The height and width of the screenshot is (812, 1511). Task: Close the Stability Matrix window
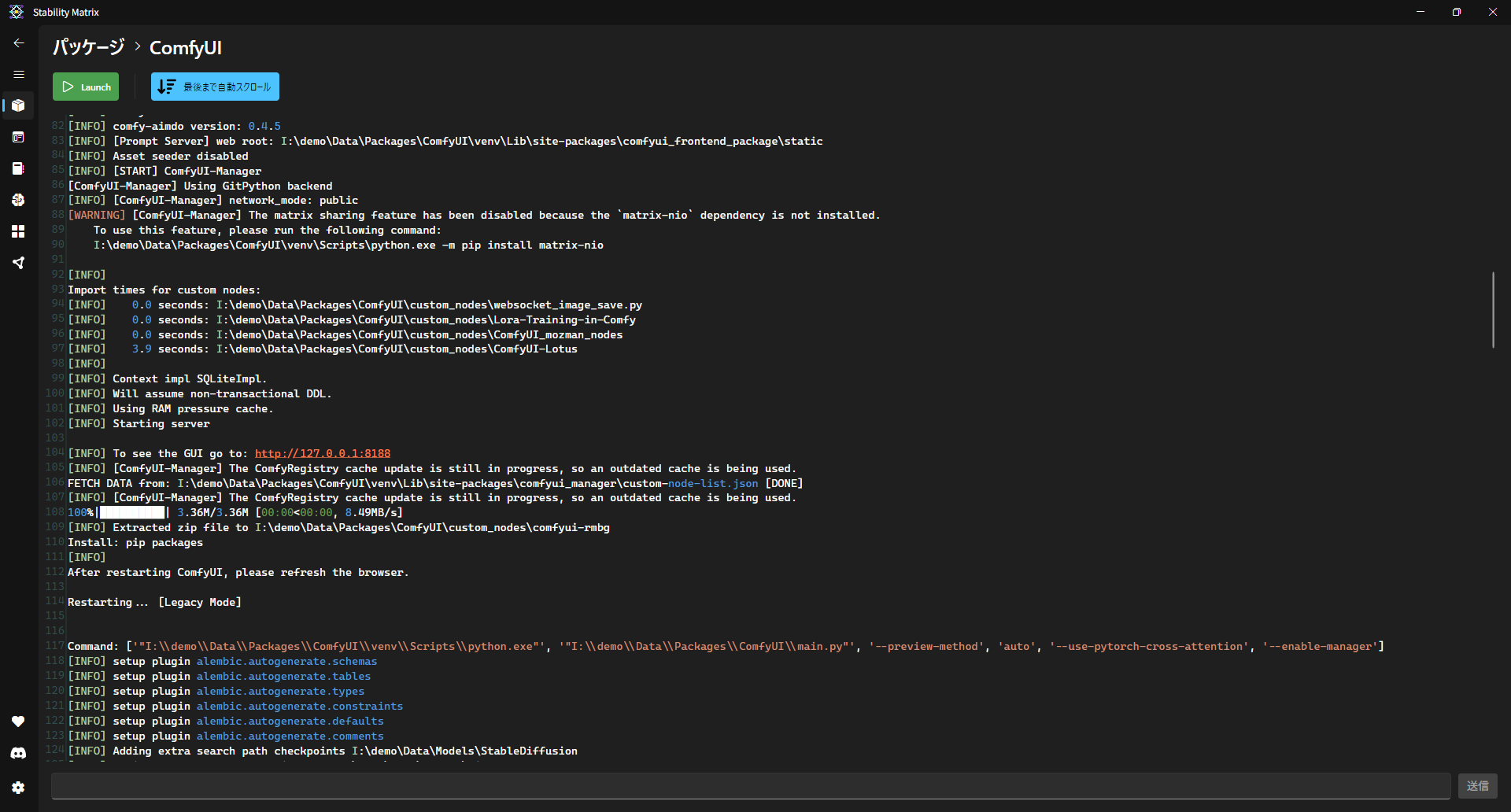tap(1493, 12)
